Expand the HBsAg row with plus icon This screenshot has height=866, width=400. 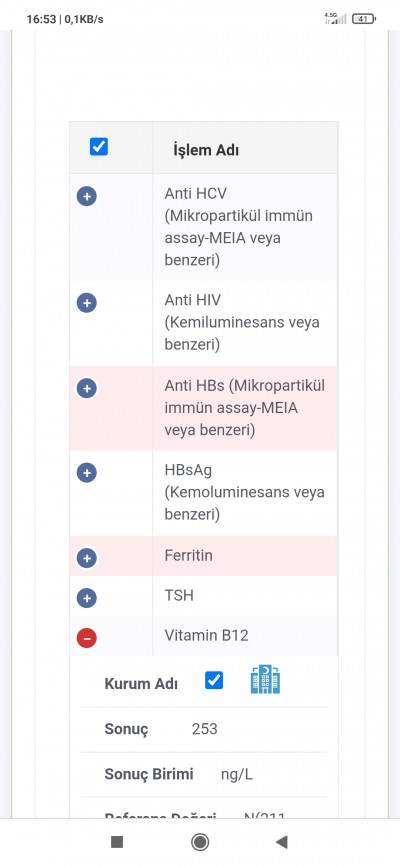pos(87,473)
